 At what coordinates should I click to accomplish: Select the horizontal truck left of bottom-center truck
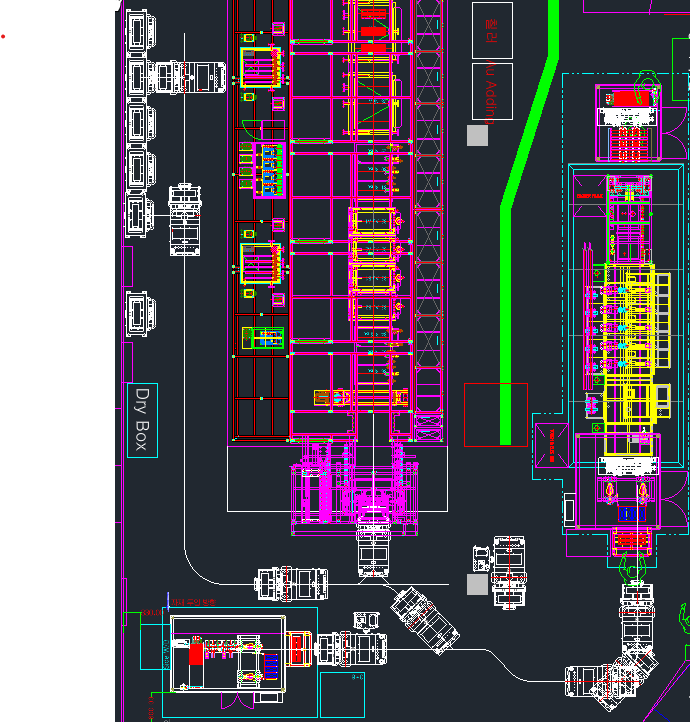(291, 584)
